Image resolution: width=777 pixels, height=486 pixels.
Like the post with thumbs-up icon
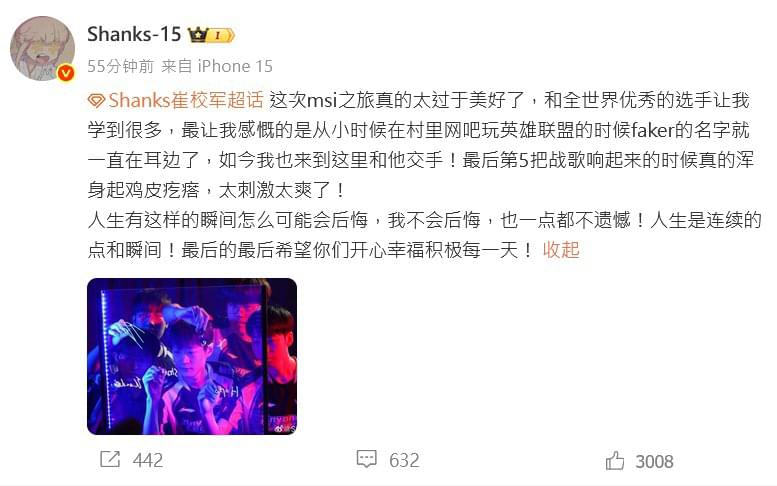[x=615, y=460]
